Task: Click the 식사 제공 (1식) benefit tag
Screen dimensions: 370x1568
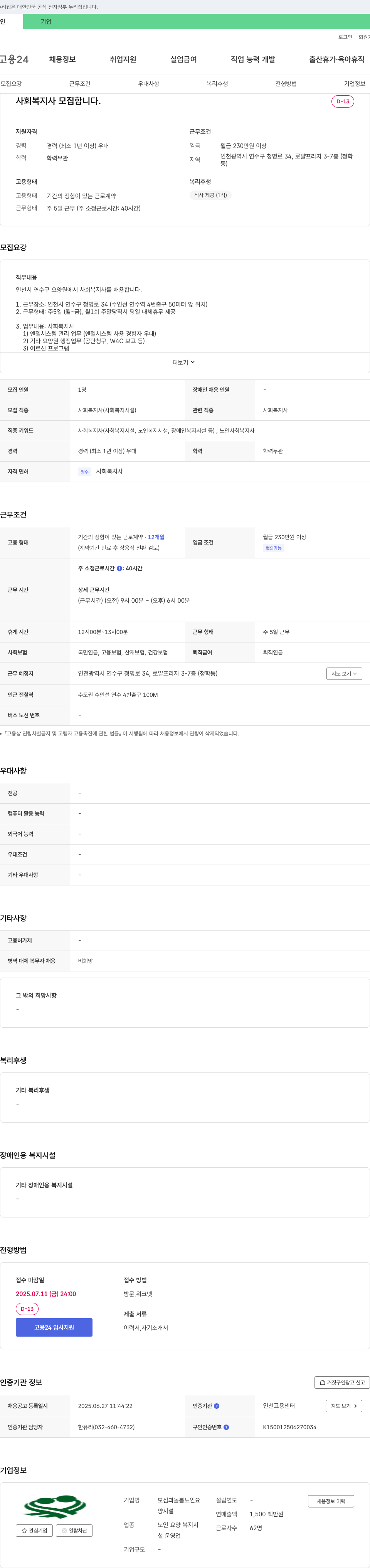Action: (210, 195)
